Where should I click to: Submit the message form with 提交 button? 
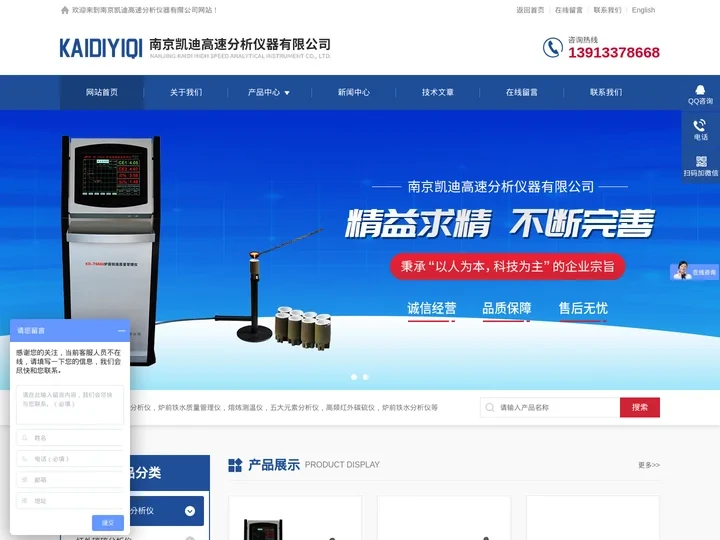[x=108, y=523]
